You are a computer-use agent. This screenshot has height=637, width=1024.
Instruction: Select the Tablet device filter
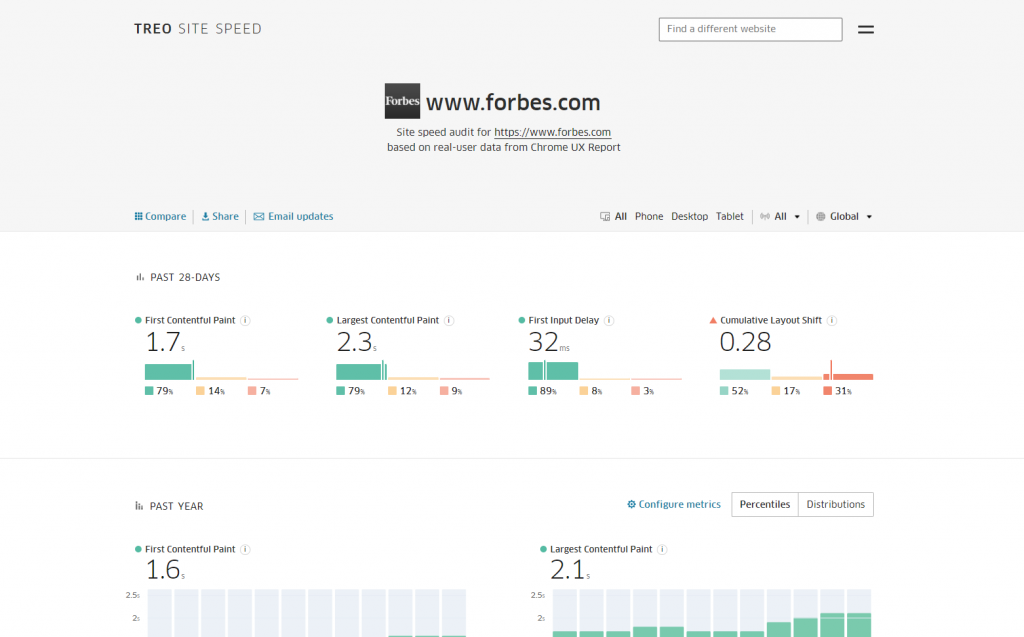pyautogui.click(x=729, y=216)
